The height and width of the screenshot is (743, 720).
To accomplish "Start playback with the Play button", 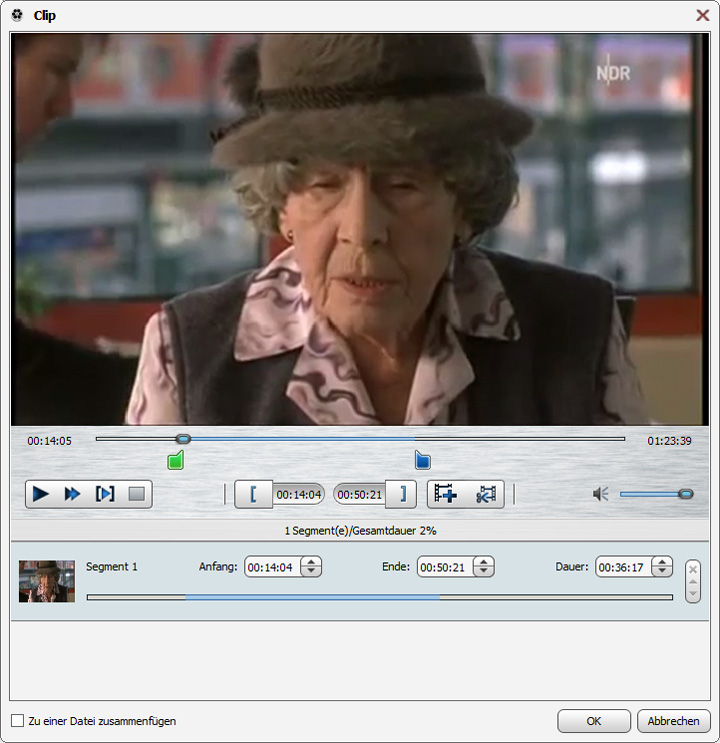I will click(x=41, y=494).
